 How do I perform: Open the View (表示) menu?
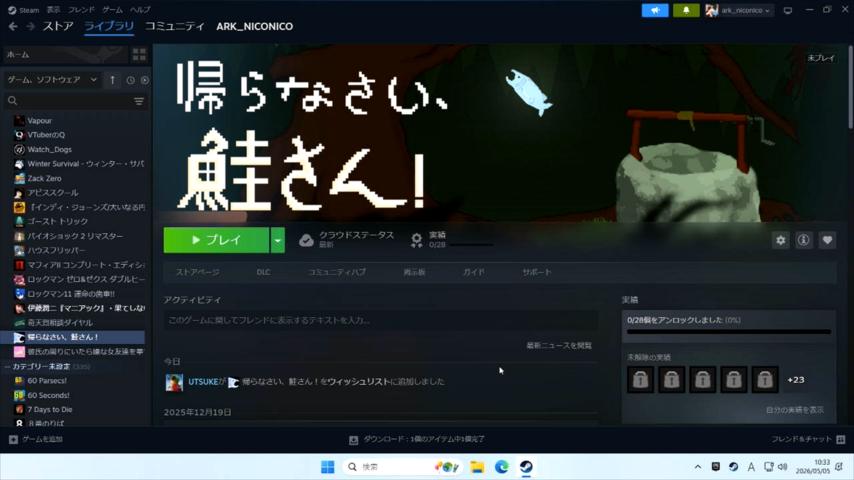point(53,10)
